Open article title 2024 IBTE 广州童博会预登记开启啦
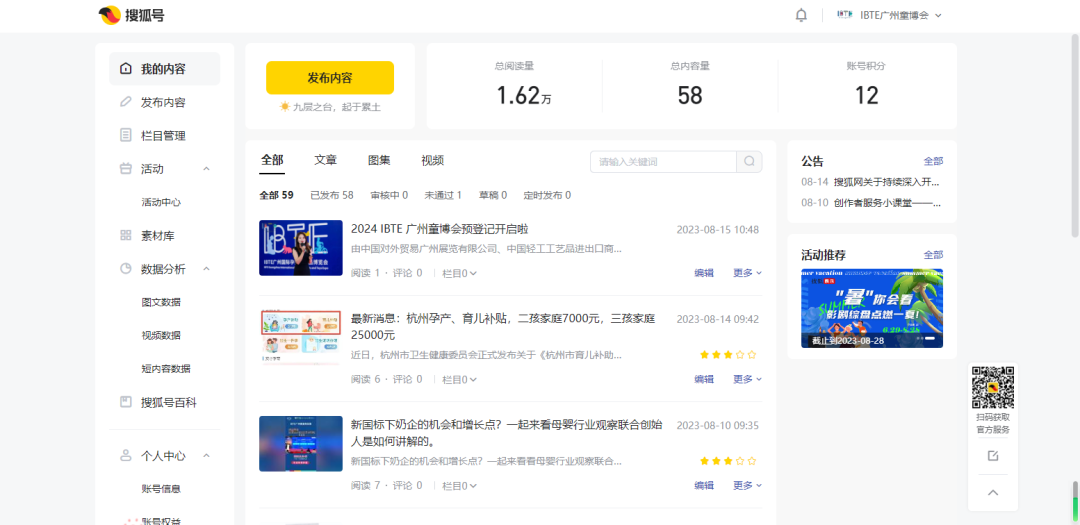 coord(439,229)
